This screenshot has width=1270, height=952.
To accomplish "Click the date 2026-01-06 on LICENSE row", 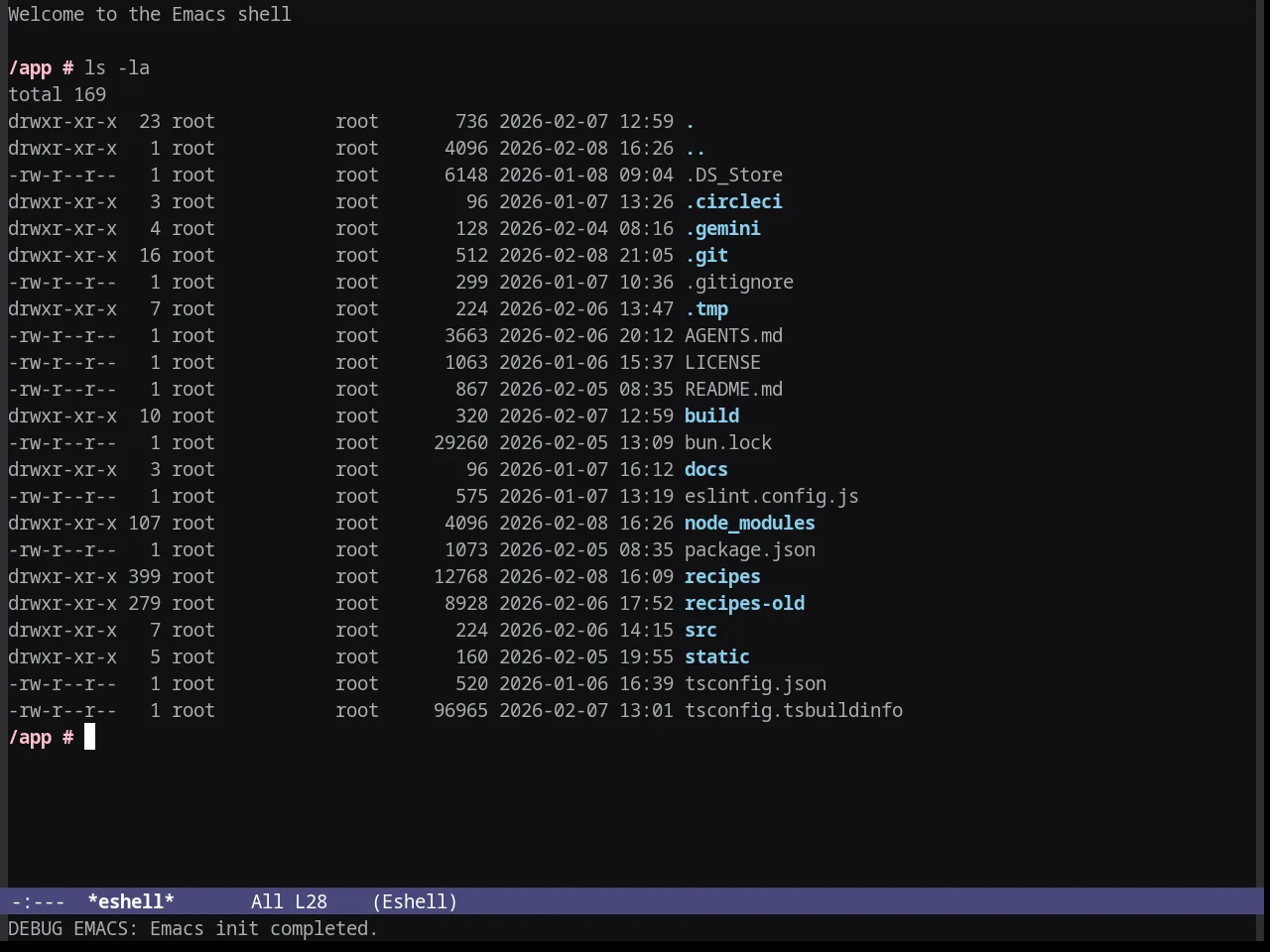I will click(x=554, y=362).
